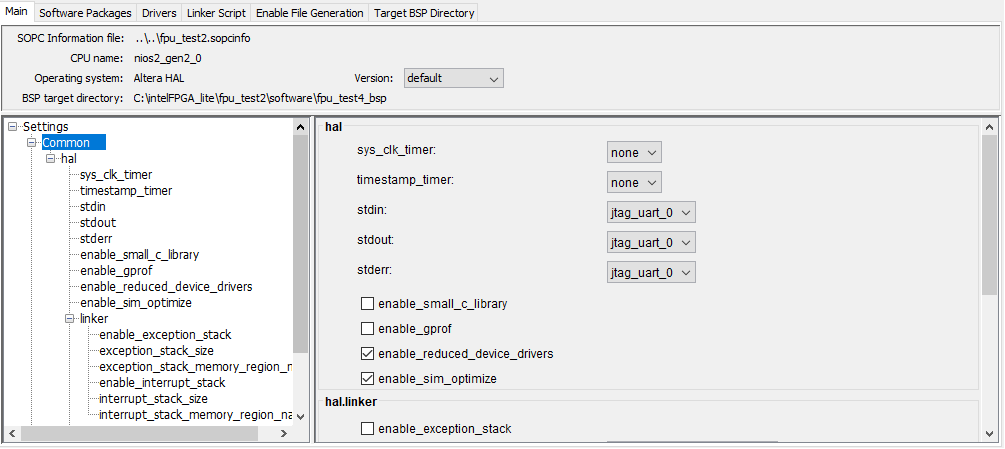Check the enable_exception_stack checkbox
This screenshot has height=449, width=1005.
pos(367,429)
